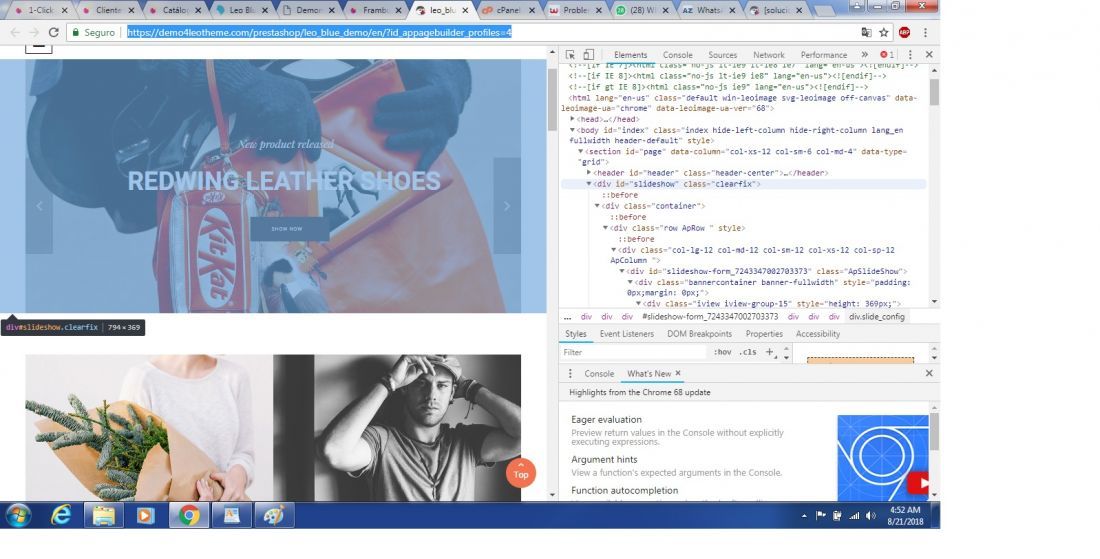Collapse the bannercontainer banner-fullwidth node
Image resolution: width=1100 pixels, height=559 pixels.
coord(630,282)
